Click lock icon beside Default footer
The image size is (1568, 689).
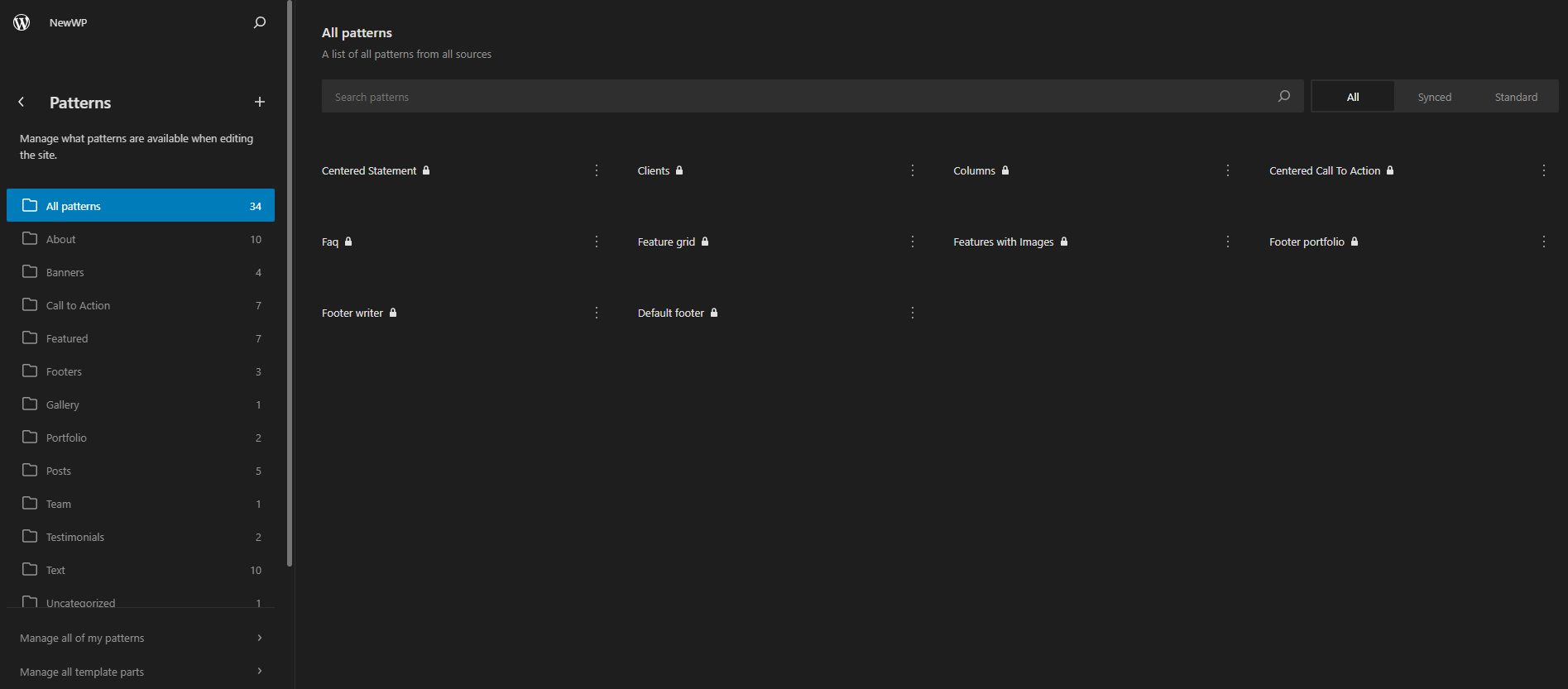click(714, 313)
